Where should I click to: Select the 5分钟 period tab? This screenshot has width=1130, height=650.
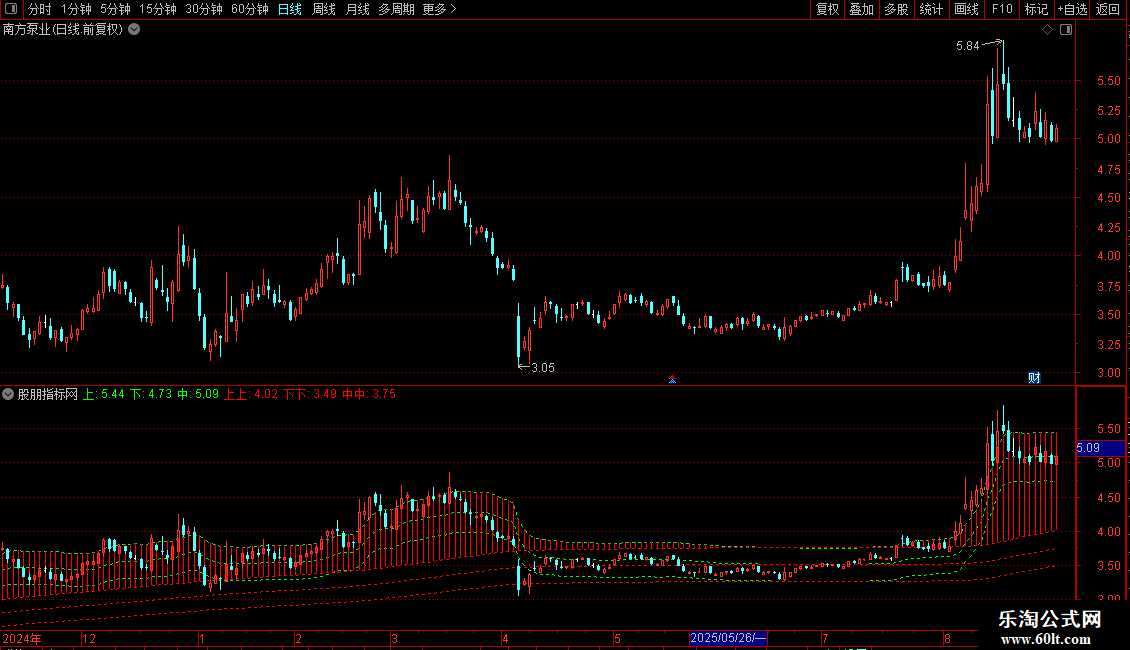click(x=115, y=9)
